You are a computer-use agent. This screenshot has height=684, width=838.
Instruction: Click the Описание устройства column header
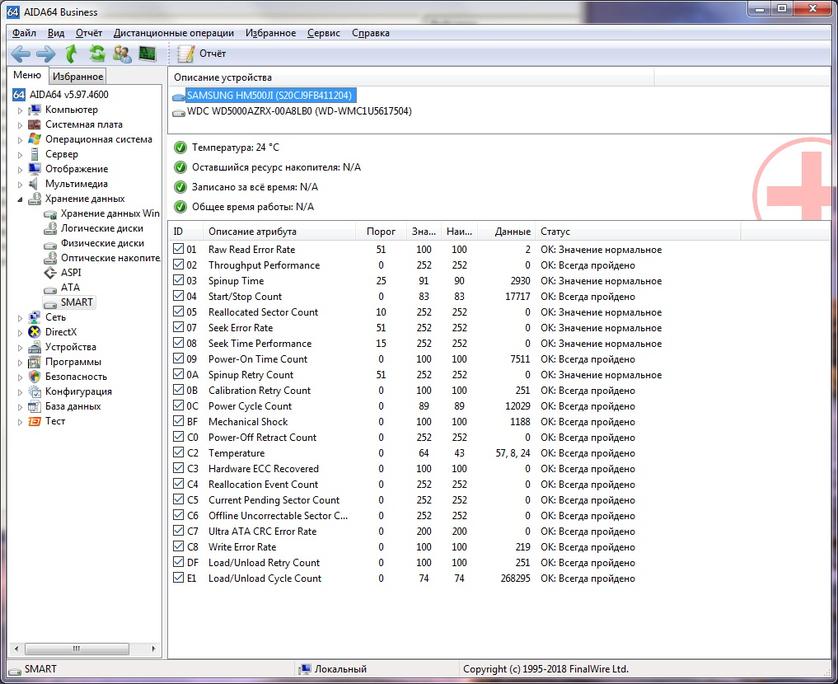[410, 77]
